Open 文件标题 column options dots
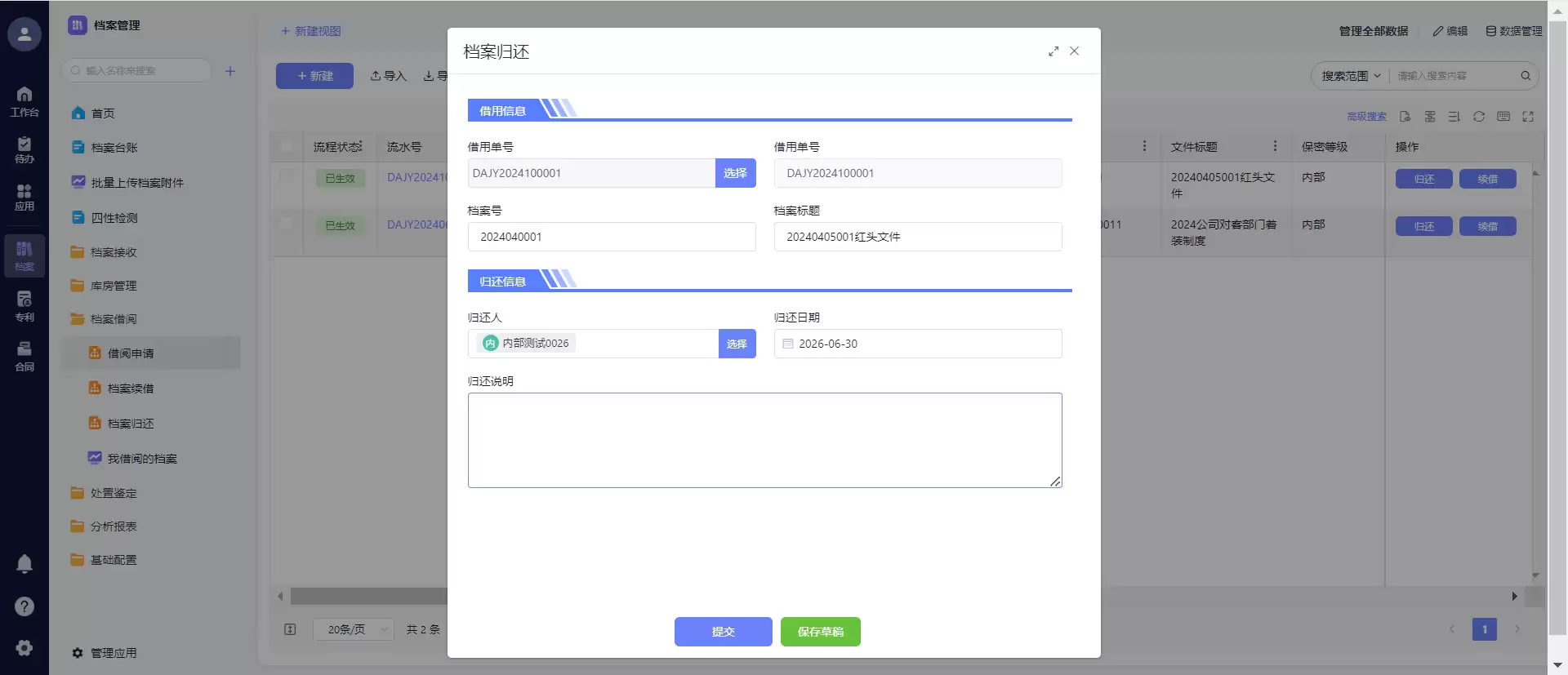Viewport: 1568px width, 675px height. [x=1275, y=146]
